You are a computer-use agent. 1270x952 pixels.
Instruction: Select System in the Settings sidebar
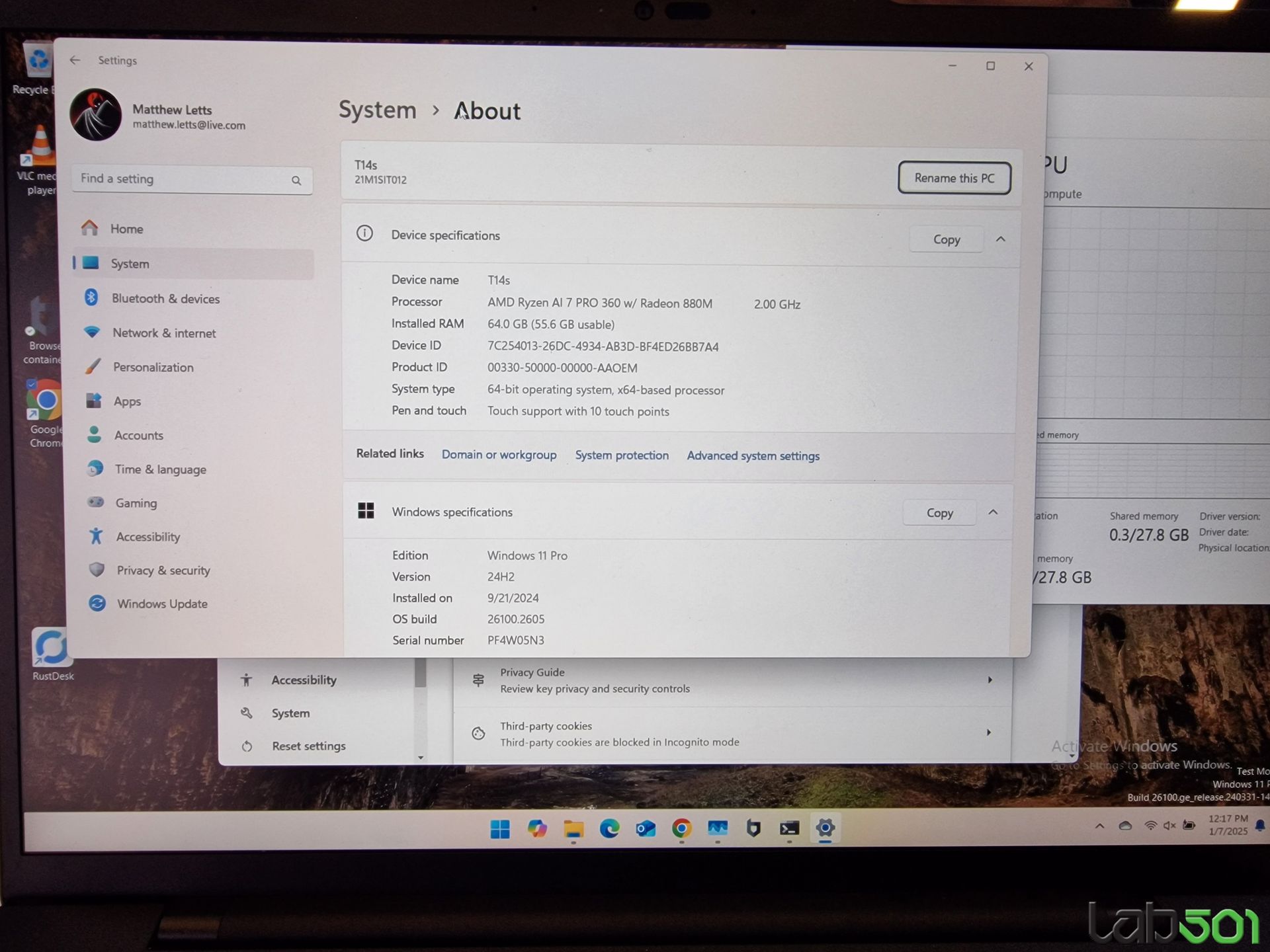pyautogui.click(x=192, y=264)
